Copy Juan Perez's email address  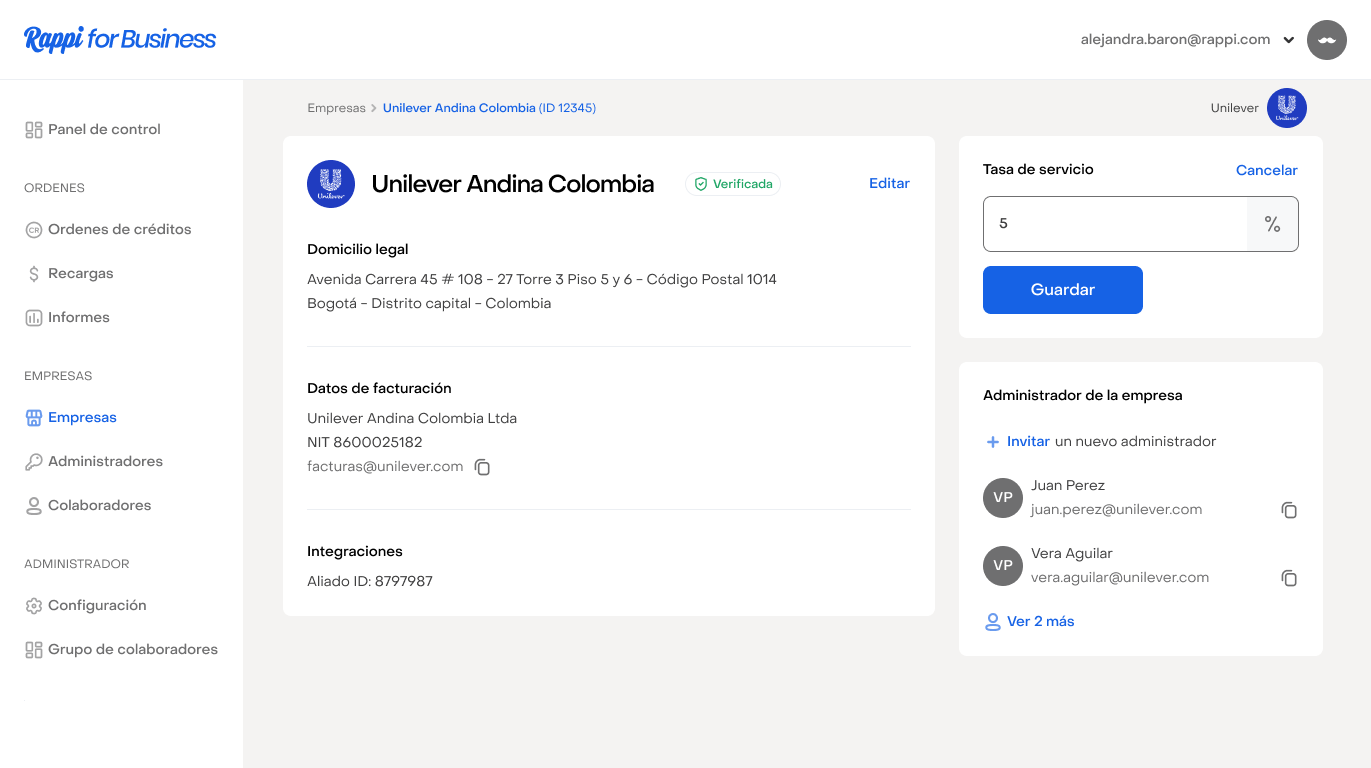click(x=1289, y=510)
